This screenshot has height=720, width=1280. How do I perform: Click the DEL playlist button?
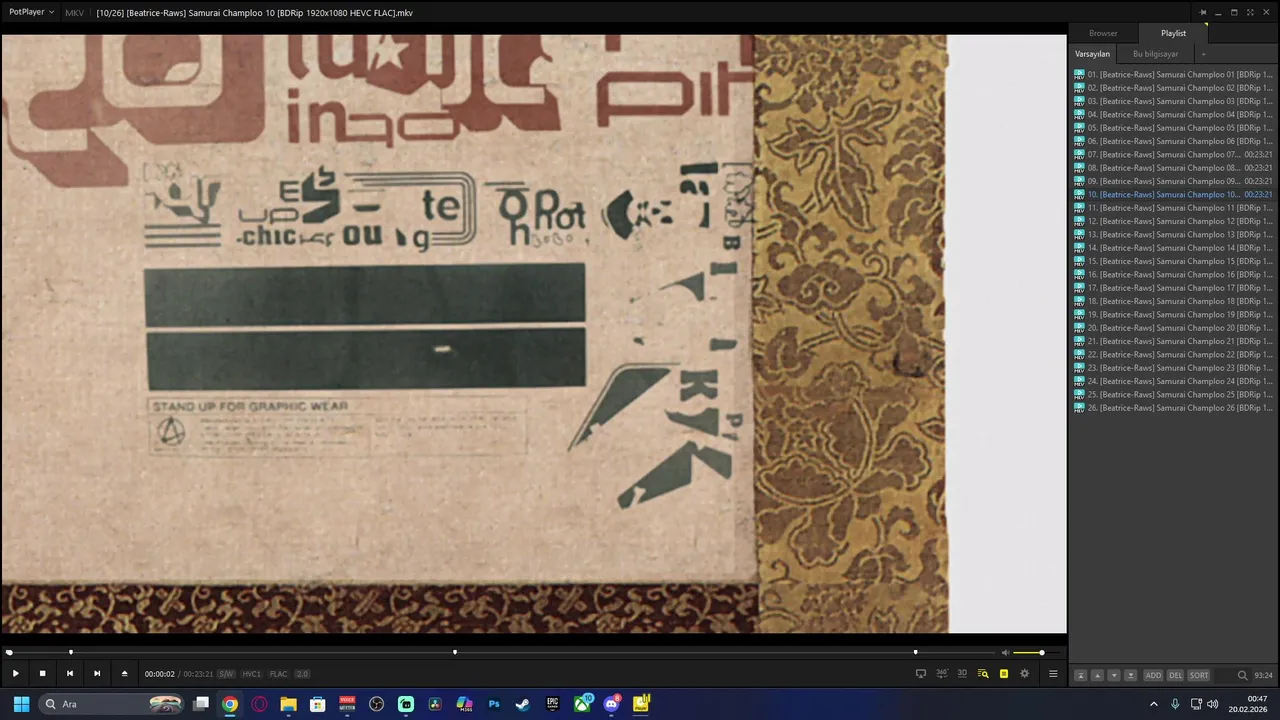pyautogui.click(x=1175, y=675)
